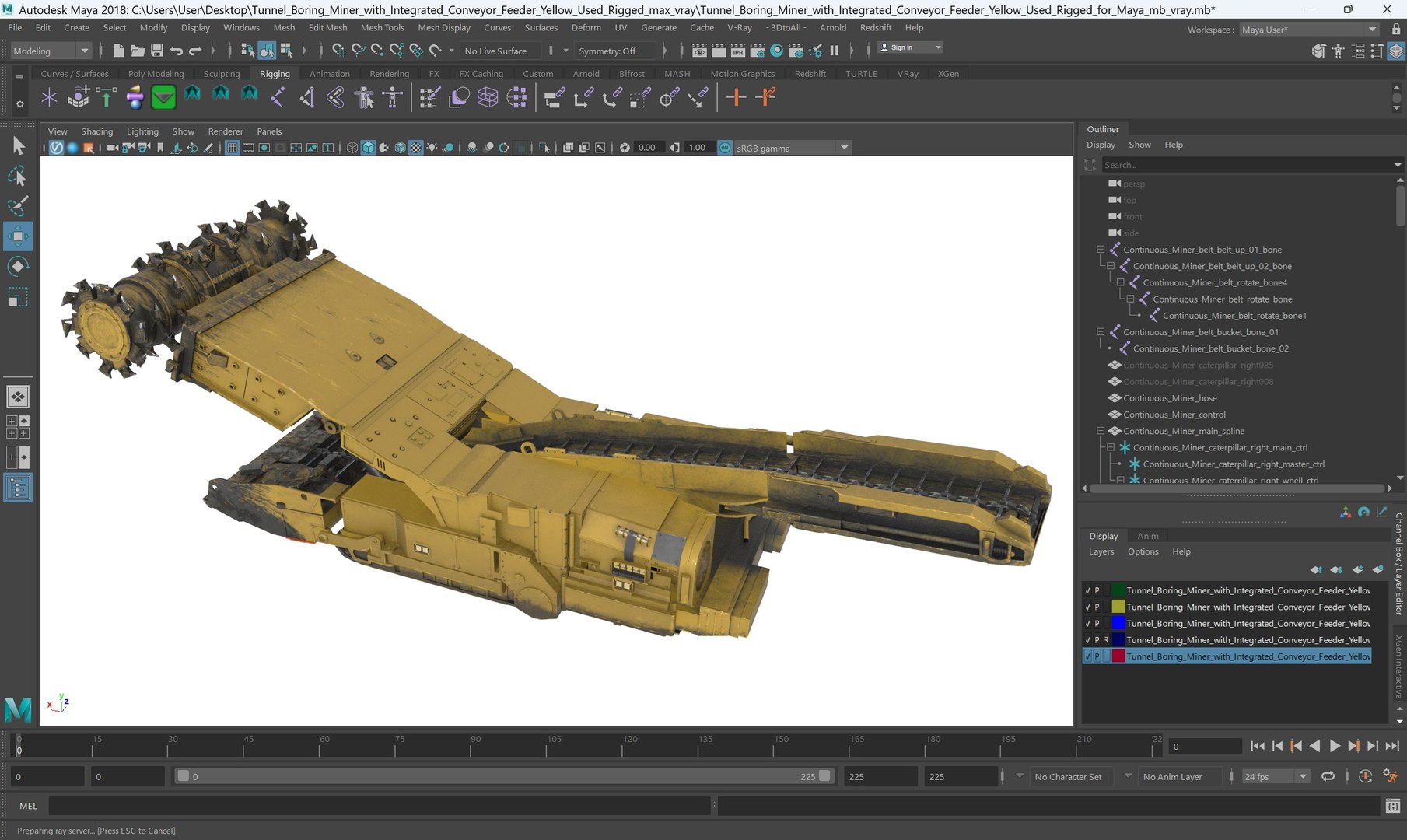Open the Outliner Show menu
1407x840 pixels.
tap(1139, 145)
